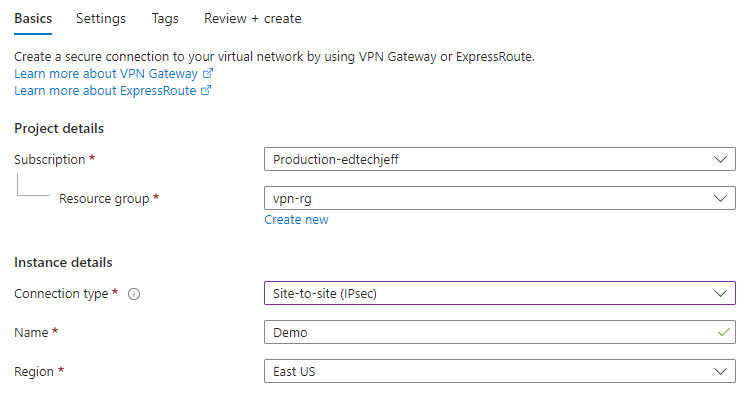This screenshot has width=754, height=400.
Task: Click green checkmark in Name field
Action: click(724, 332)
